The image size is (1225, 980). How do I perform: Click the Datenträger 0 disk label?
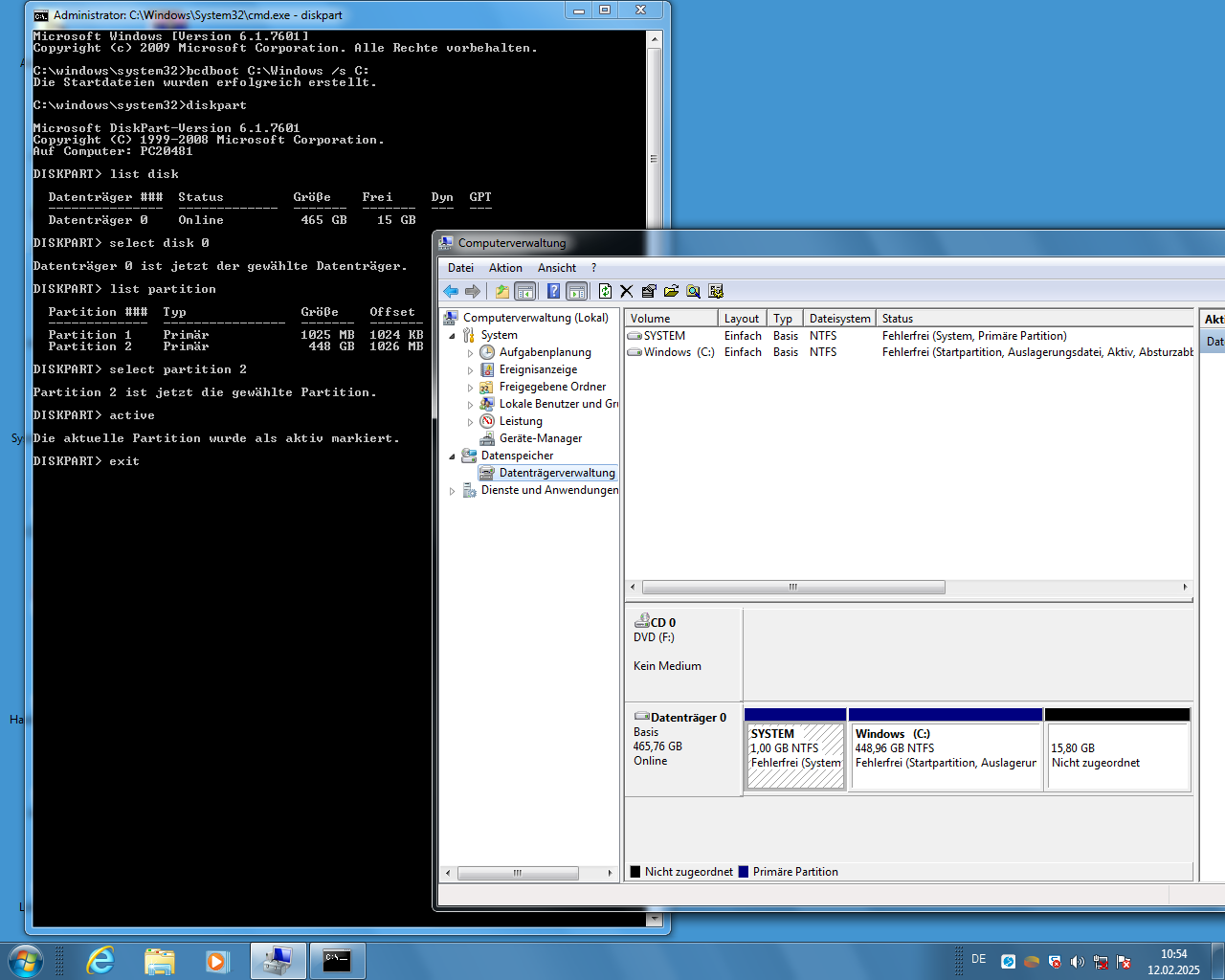[683, 748]
